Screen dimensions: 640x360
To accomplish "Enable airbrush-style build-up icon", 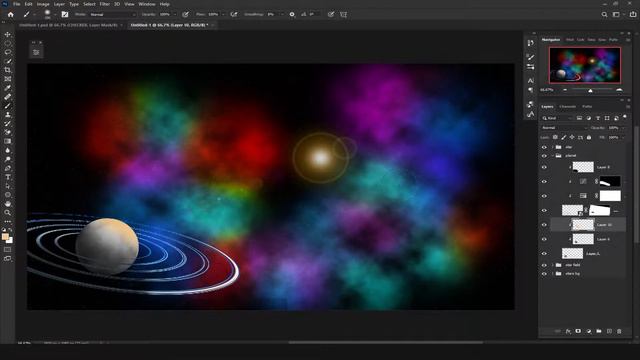I will point(234,14).
